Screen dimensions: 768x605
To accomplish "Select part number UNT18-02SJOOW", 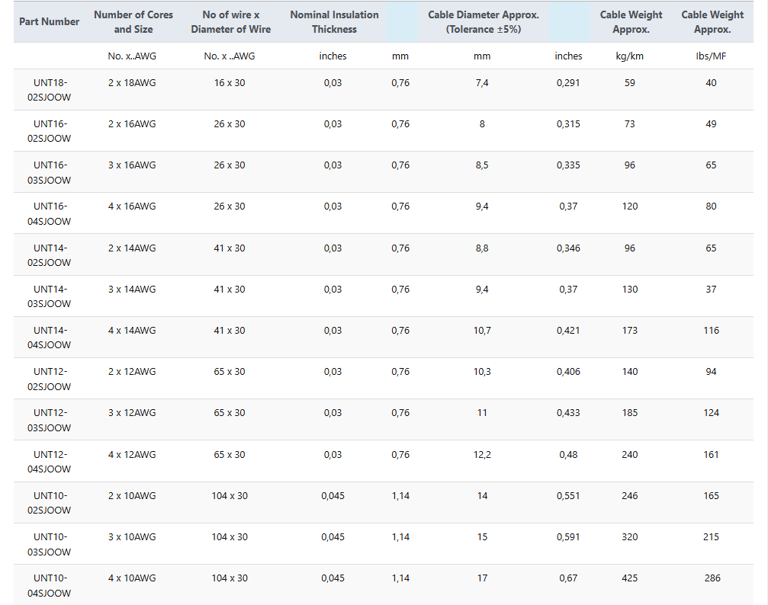I will (x=49, y=90).
